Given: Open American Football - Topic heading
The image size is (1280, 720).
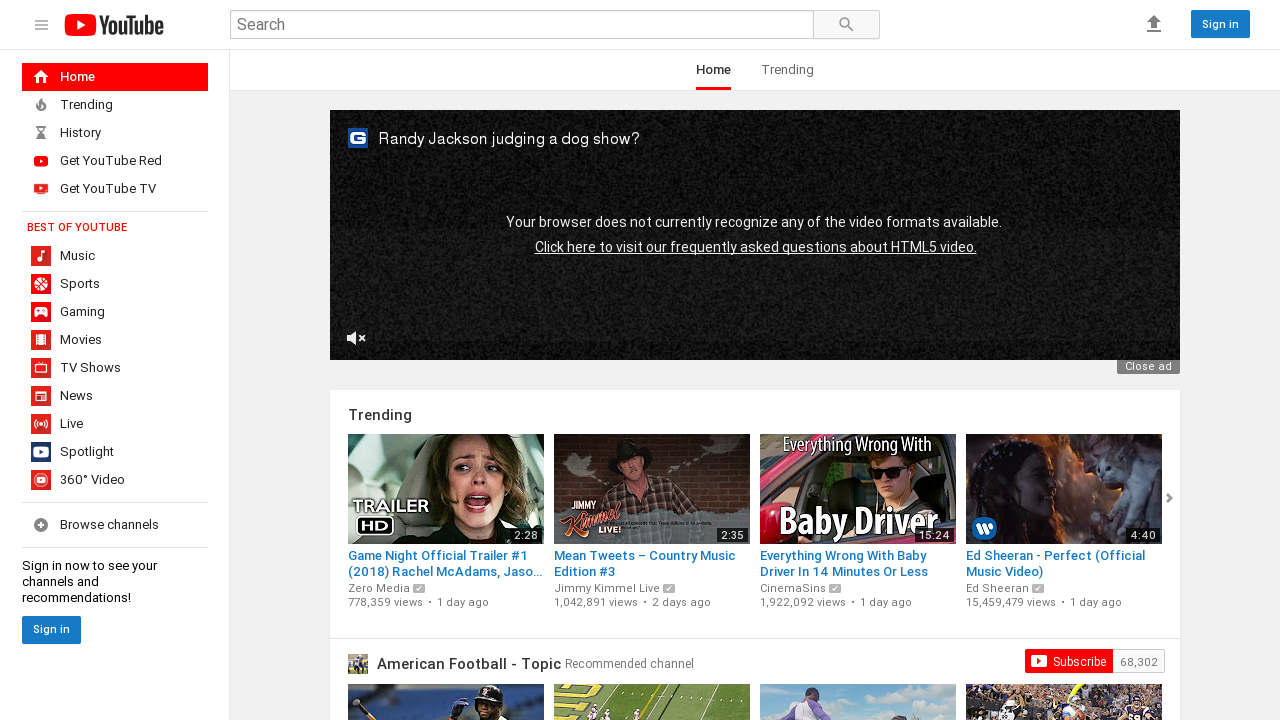Looking at the screenshot, I should (x=469, y=663).
